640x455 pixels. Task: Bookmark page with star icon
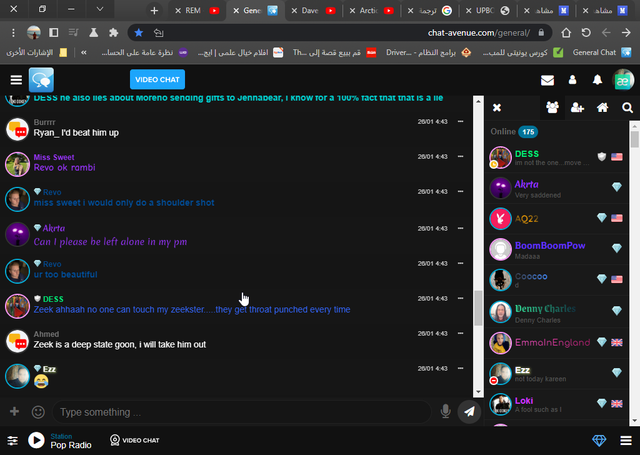[139, 33]
